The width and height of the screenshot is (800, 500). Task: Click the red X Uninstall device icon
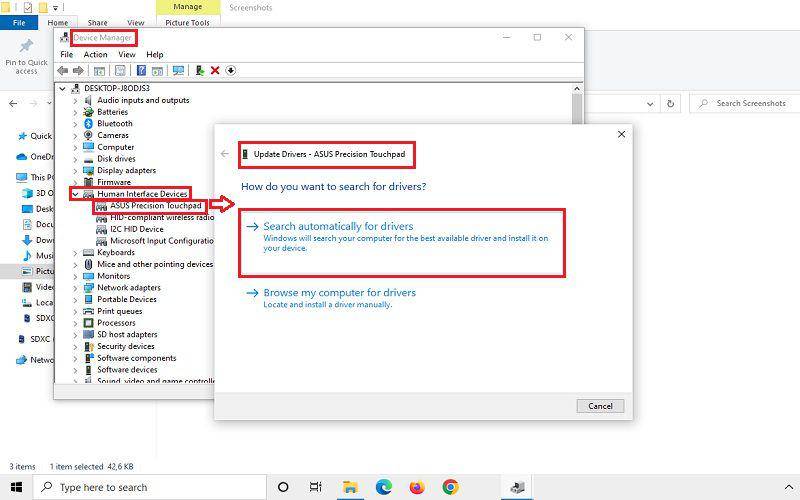click(215, 70)
